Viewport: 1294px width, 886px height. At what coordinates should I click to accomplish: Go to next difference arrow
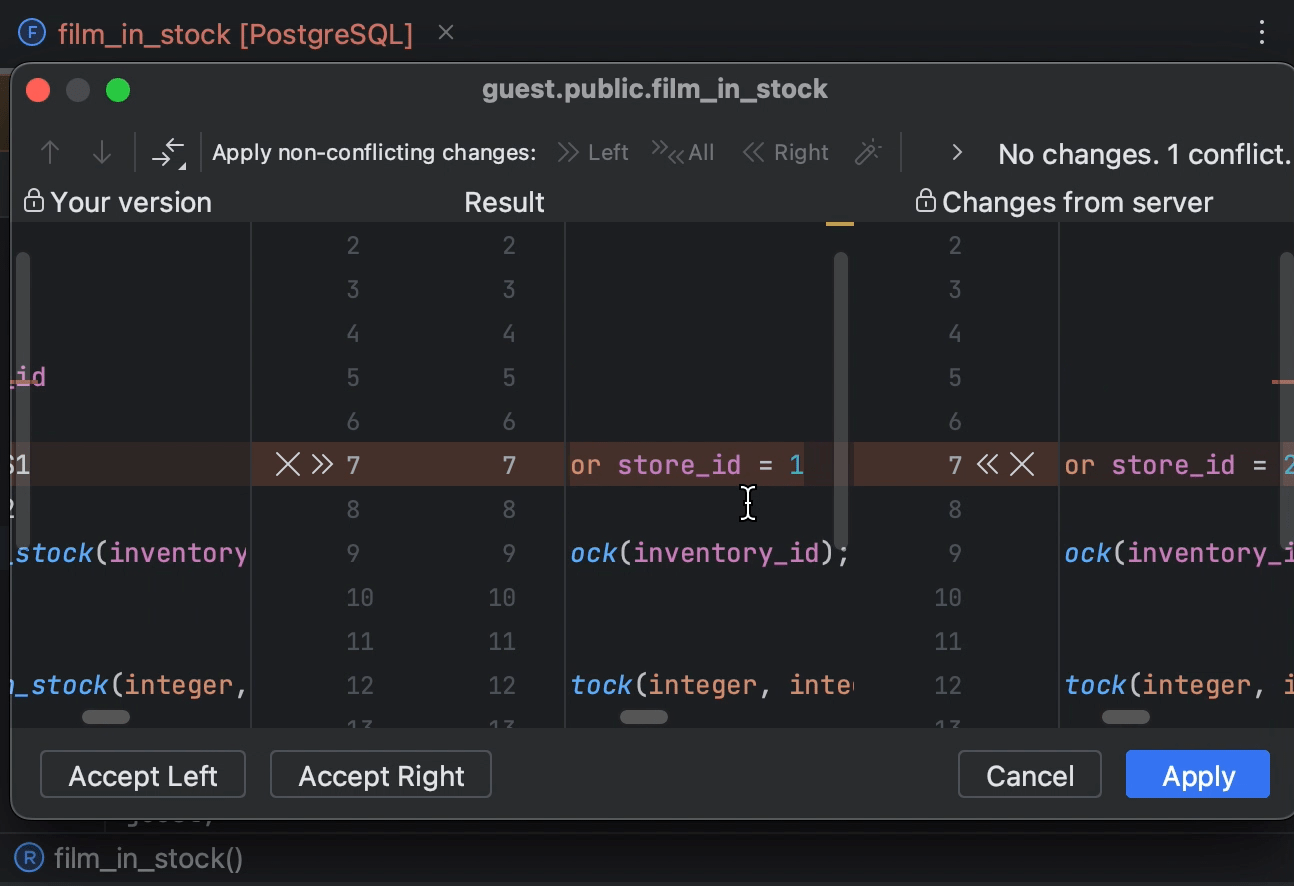(101, 153)
